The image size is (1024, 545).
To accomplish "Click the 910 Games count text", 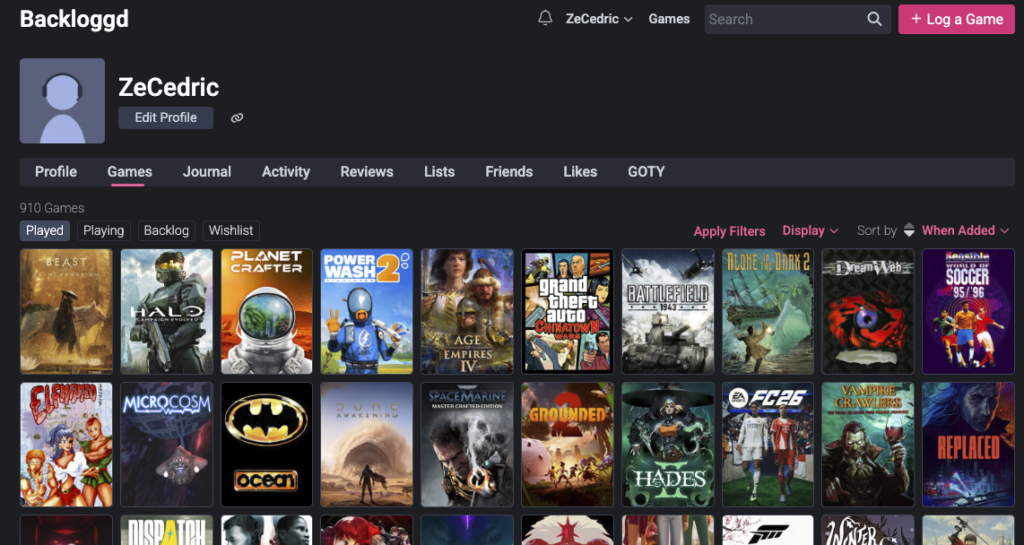I will (x=52, y=208).
